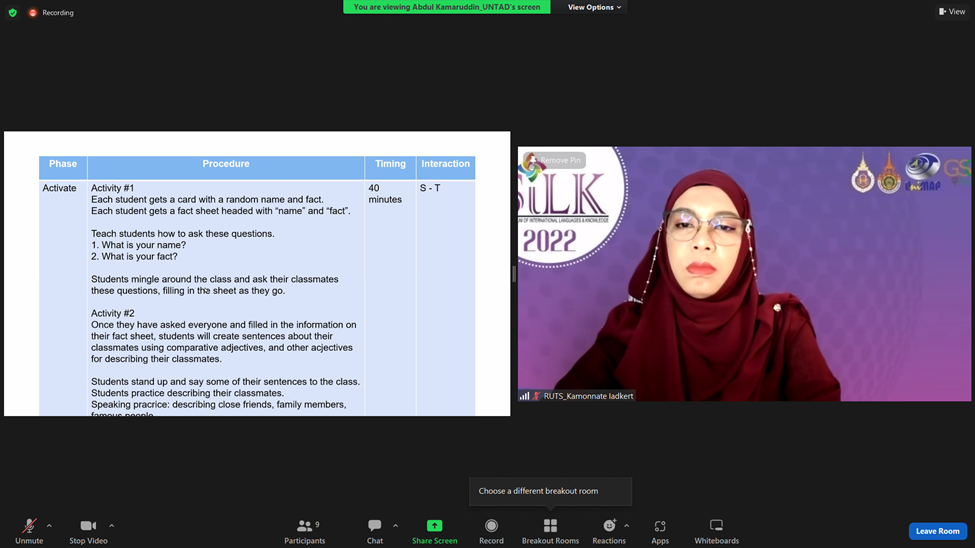Image resolution: width=975 pixels, height=548 pixels.
Task: Click the 'Timing' table header
Action: 390,164
